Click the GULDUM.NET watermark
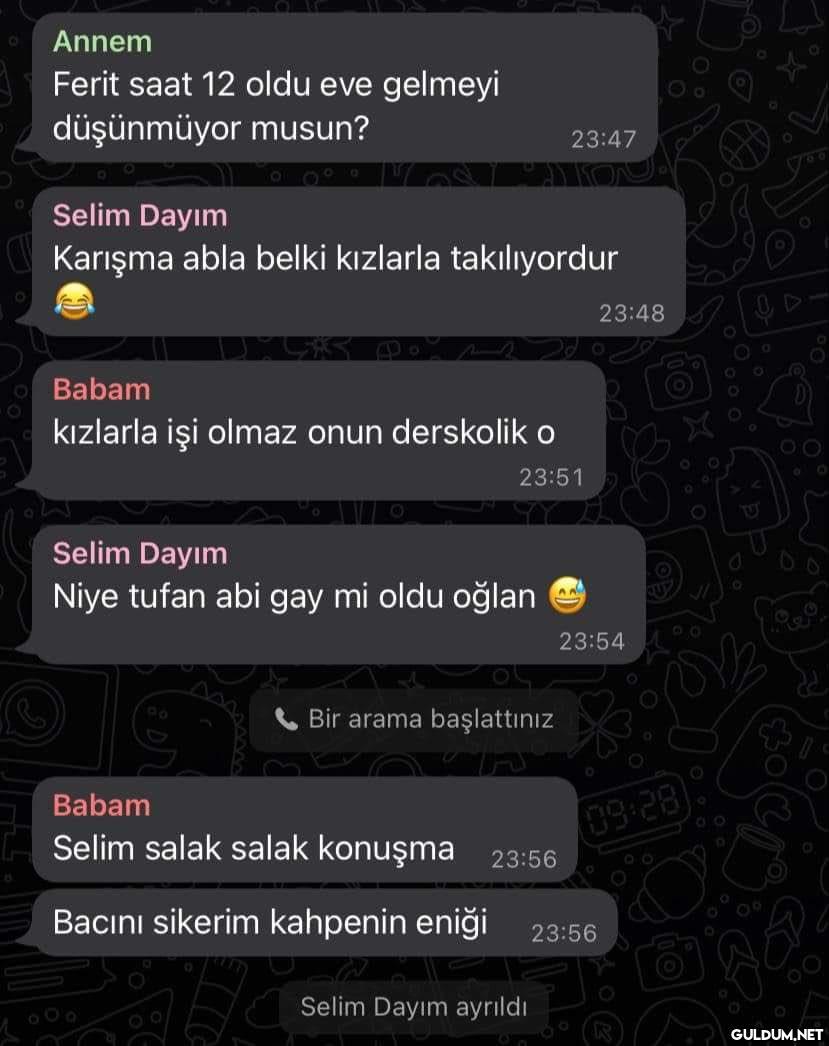Viewport: 829px width, 1046px height. point(777,1034)
